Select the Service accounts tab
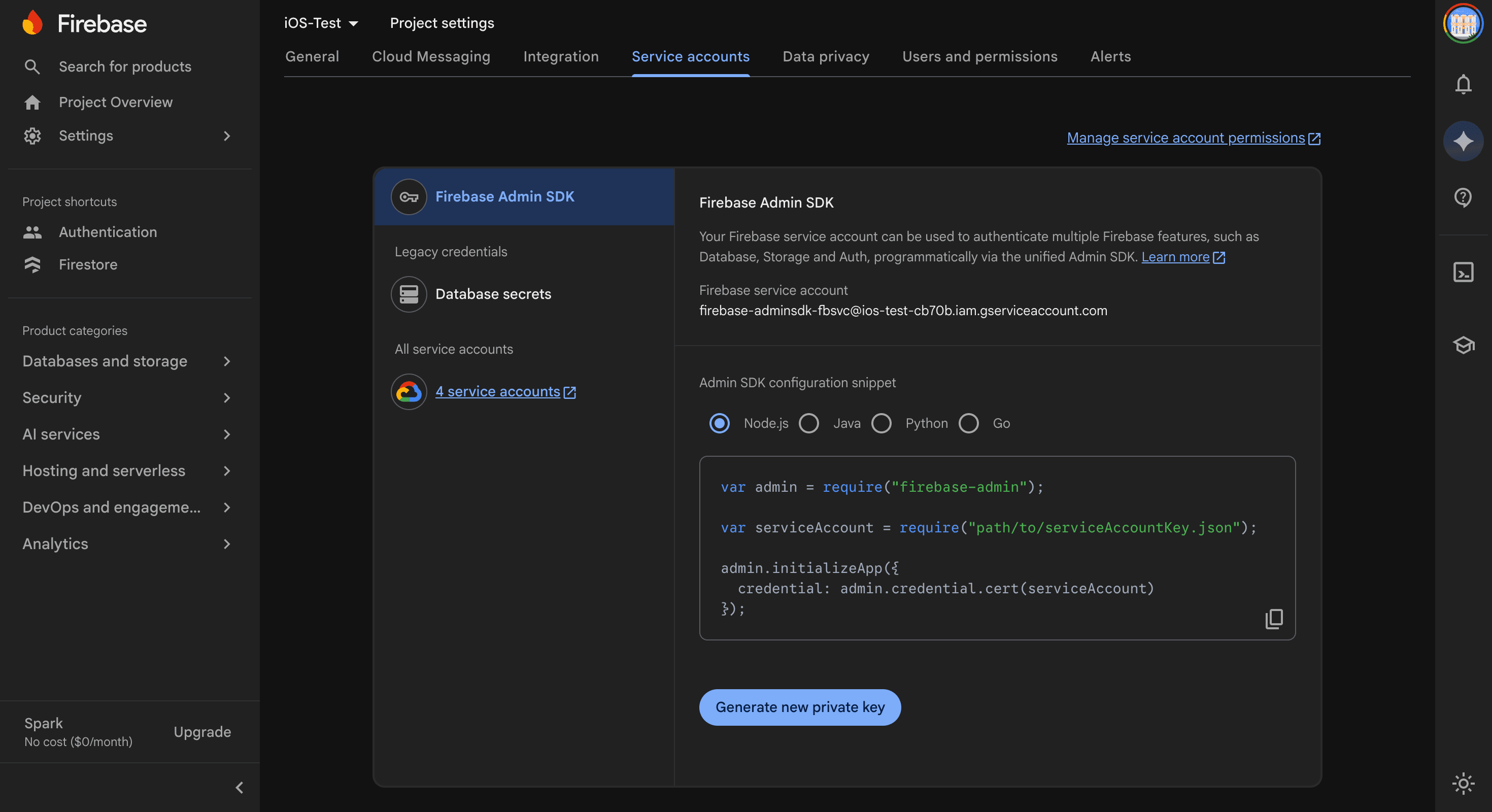Viewport: 1492px width, 812px height. coord(690,57)
